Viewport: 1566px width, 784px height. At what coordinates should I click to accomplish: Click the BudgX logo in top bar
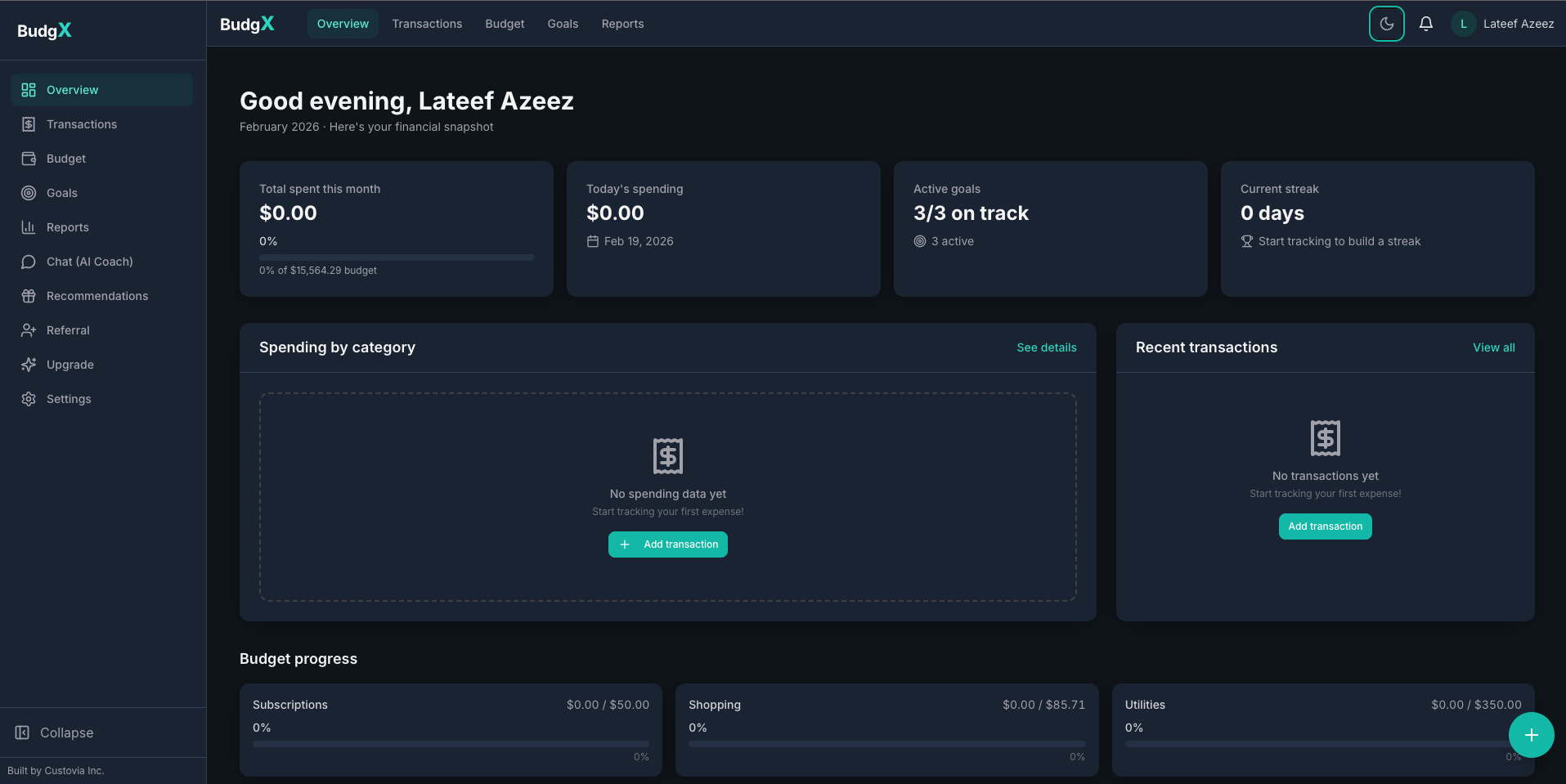246,24
